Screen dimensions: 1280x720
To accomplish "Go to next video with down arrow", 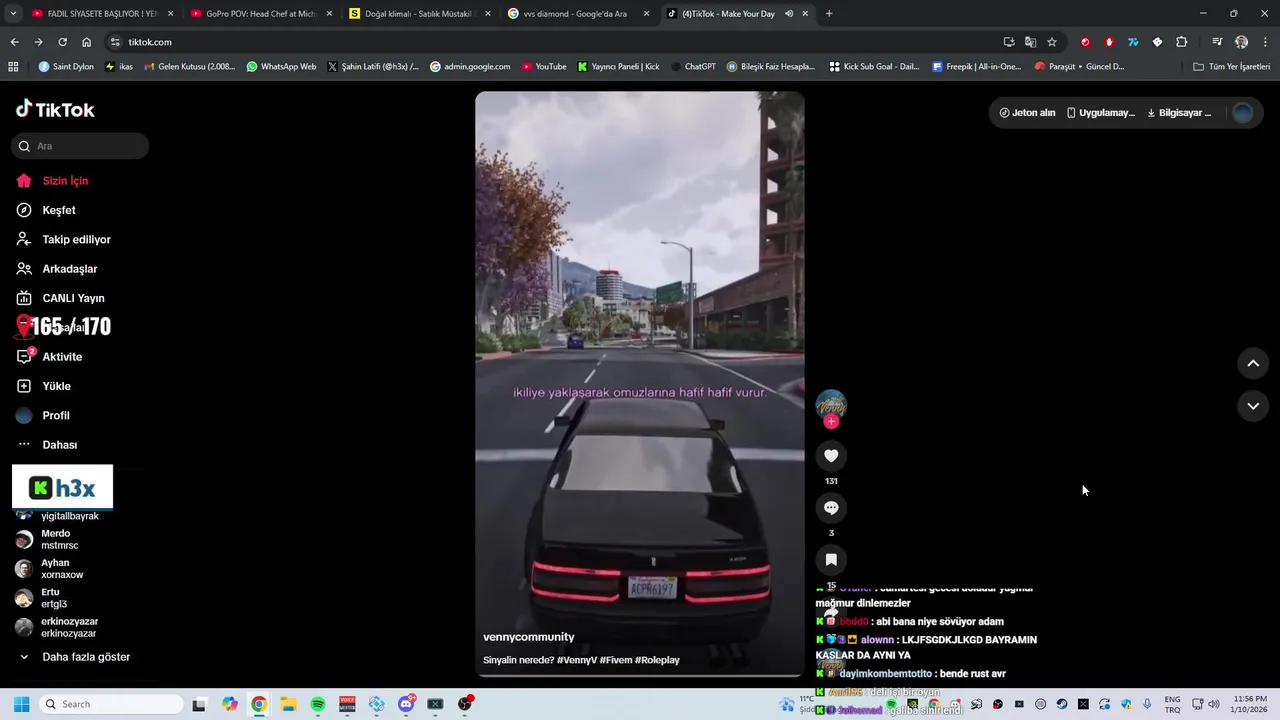I will click(x=1253, y=406).
